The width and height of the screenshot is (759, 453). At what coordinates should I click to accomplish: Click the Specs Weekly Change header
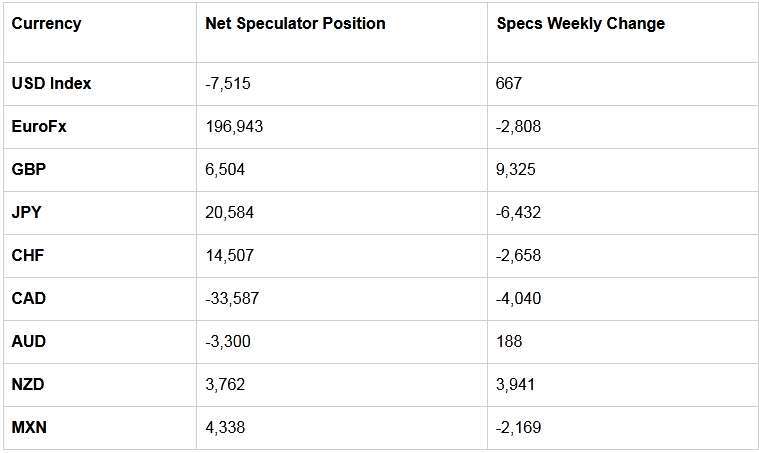tap(580, 24)
